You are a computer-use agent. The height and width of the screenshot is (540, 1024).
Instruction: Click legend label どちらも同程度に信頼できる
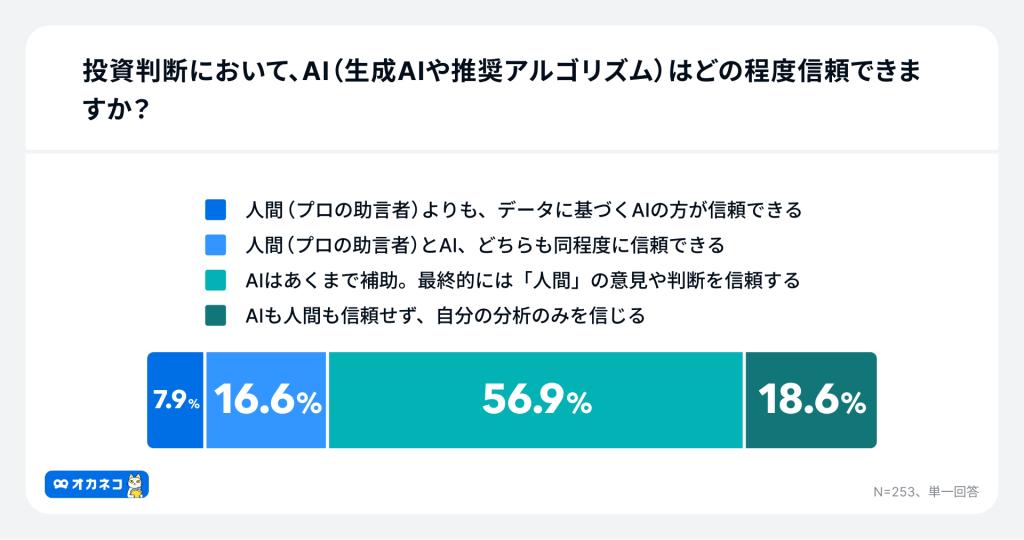point(484,245)
